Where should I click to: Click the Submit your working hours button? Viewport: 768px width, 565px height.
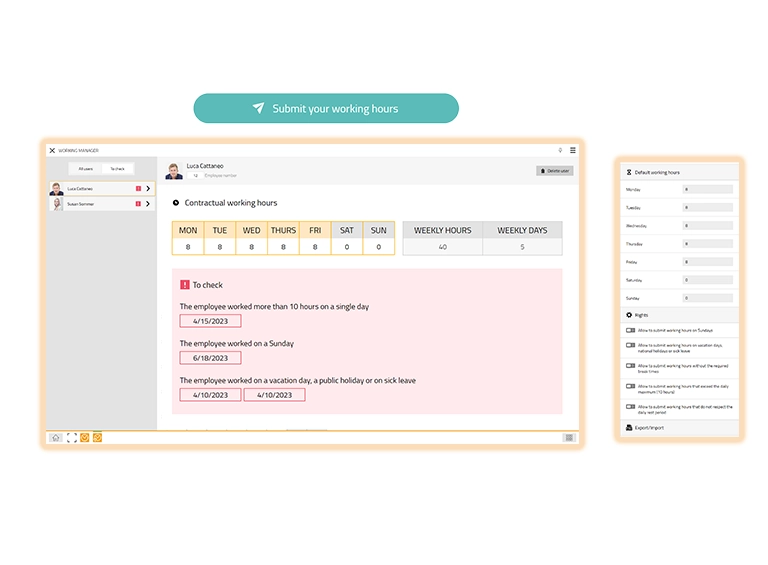point(326,108)
